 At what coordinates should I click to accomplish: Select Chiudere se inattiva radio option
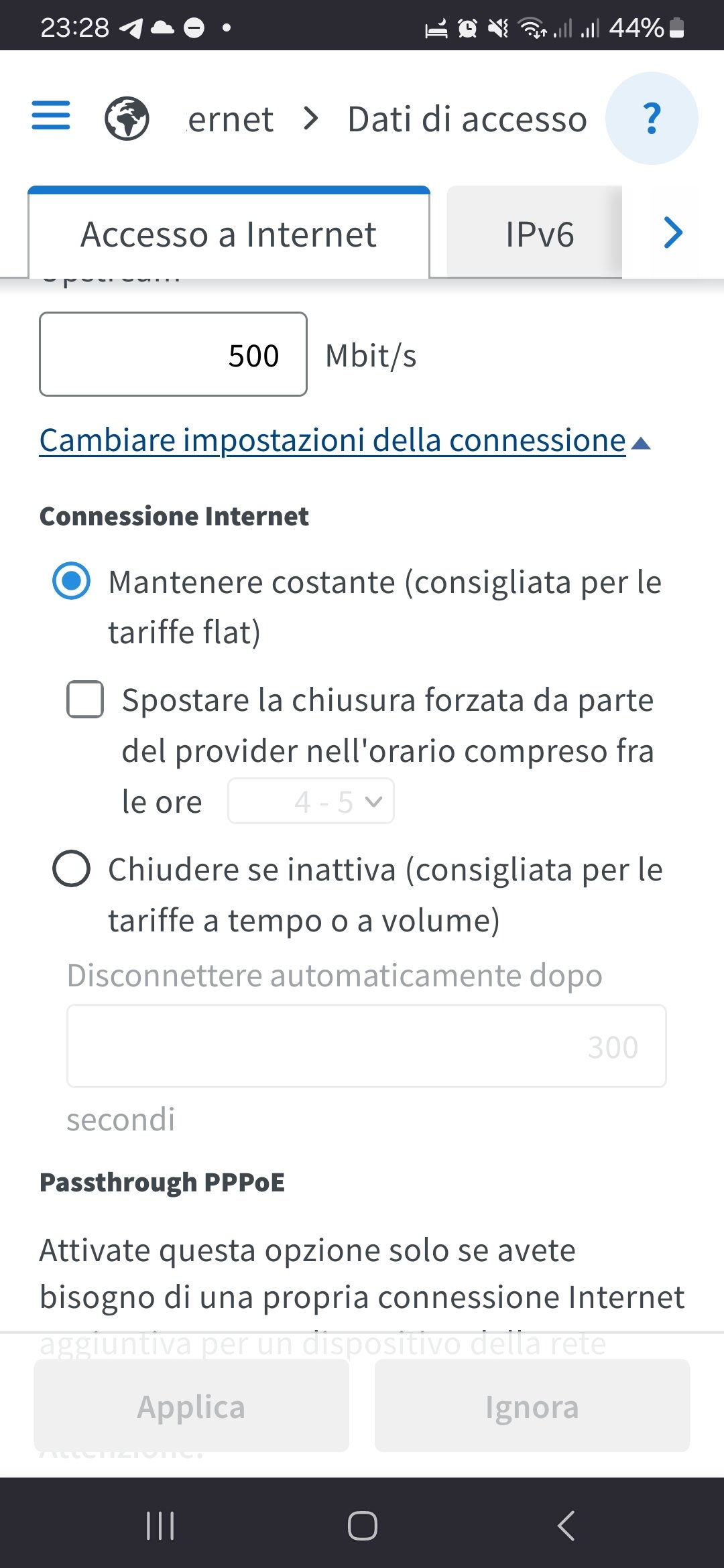coord(72,869)
